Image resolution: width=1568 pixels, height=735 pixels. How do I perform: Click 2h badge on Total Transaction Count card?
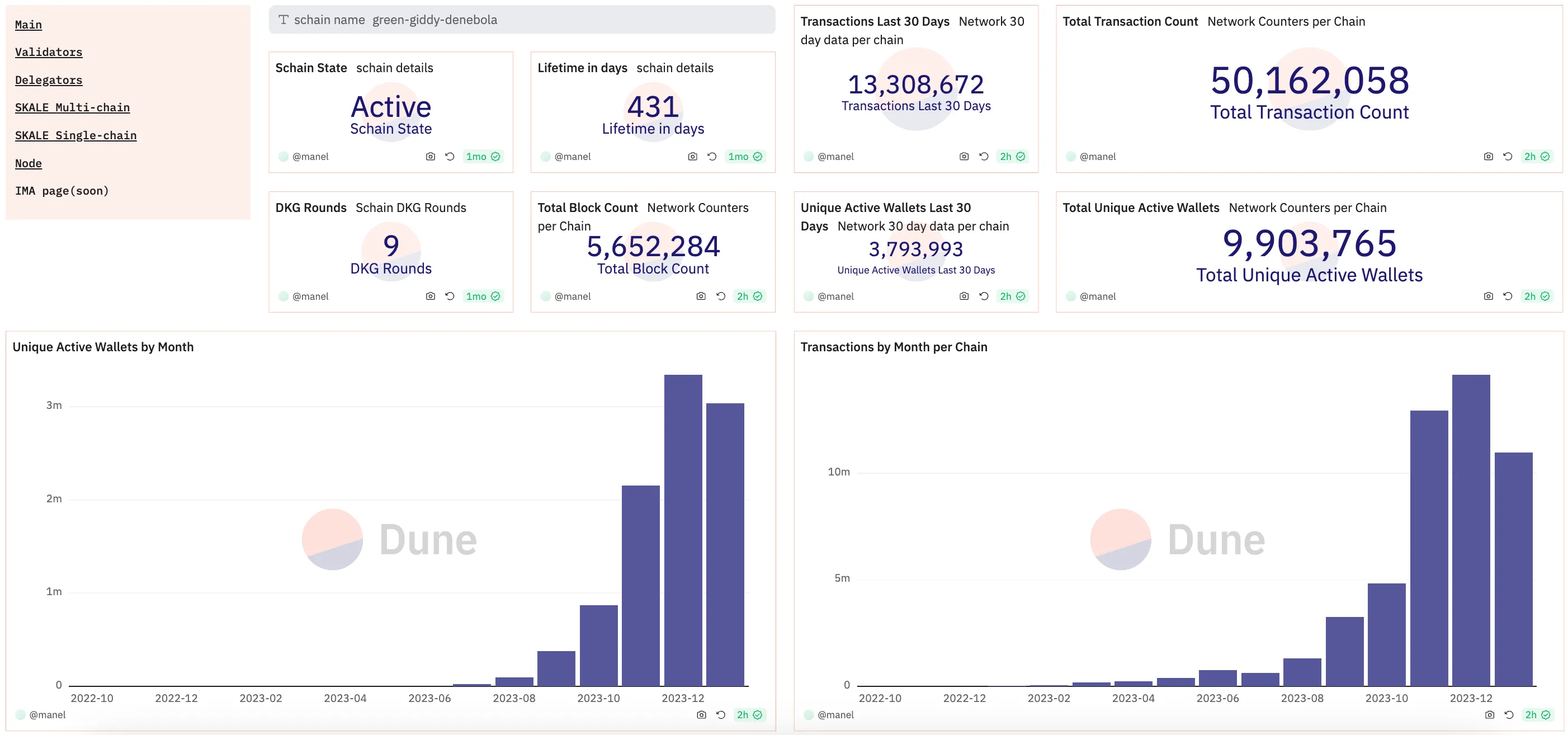[1536, 157]
